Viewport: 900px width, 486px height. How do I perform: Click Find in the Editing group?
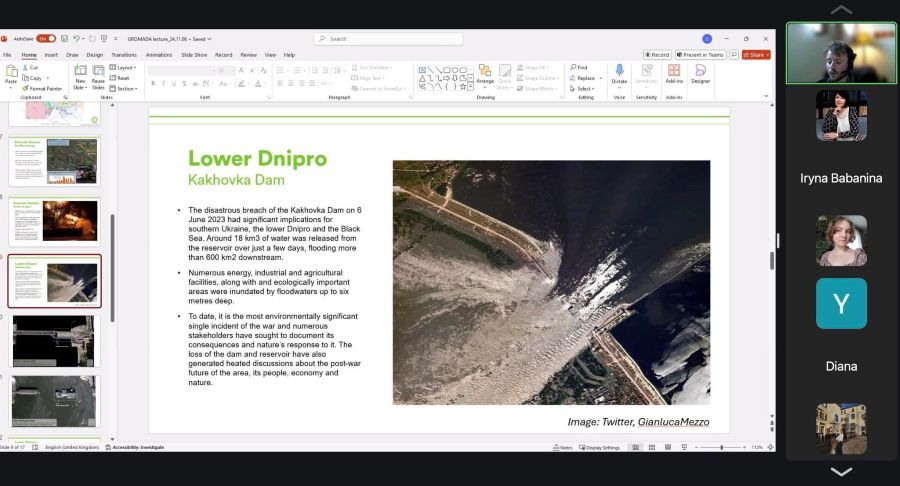click(579, 68)
